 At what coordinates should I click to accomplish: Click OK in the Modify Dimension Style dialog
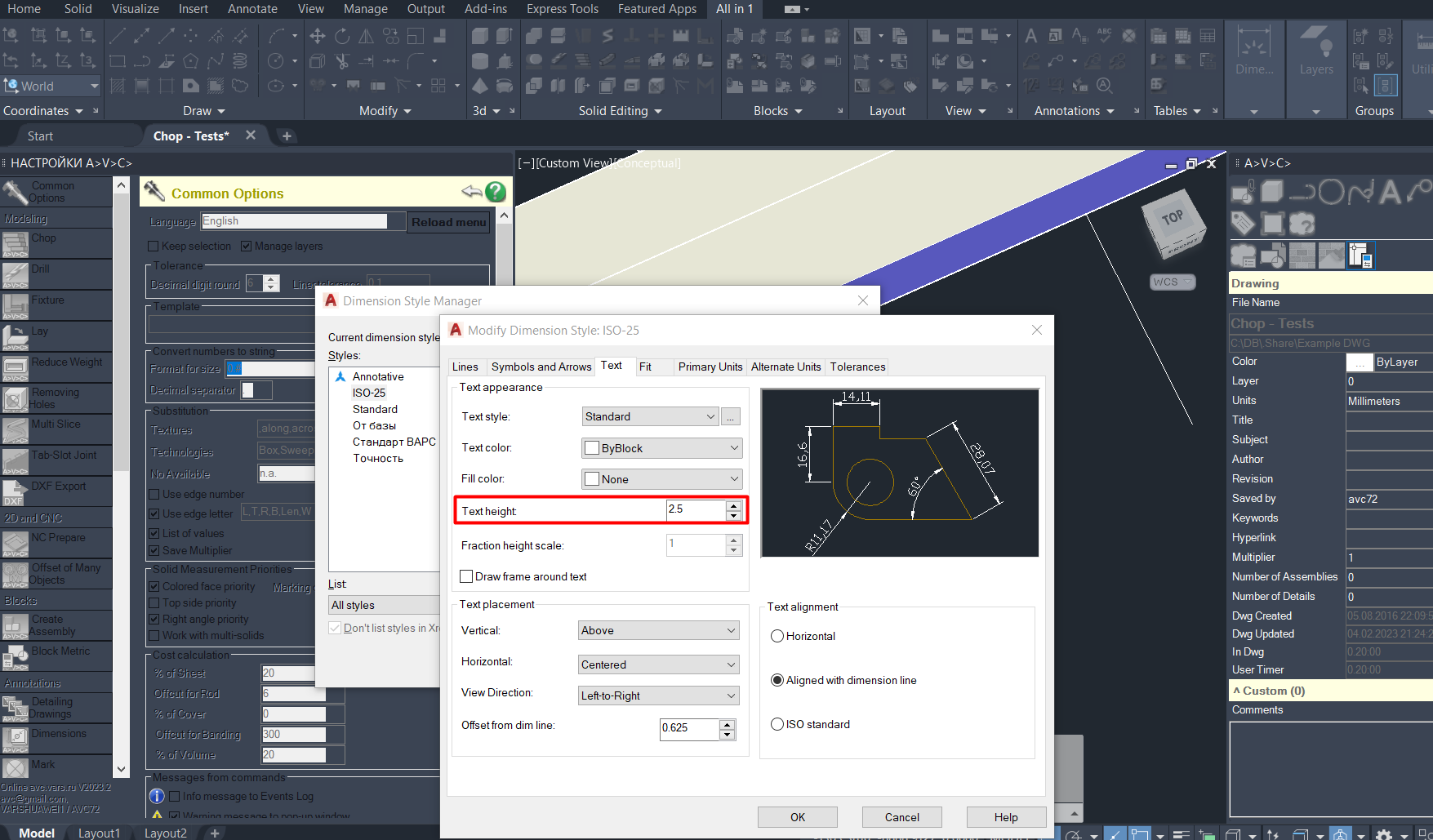(797, 816)
